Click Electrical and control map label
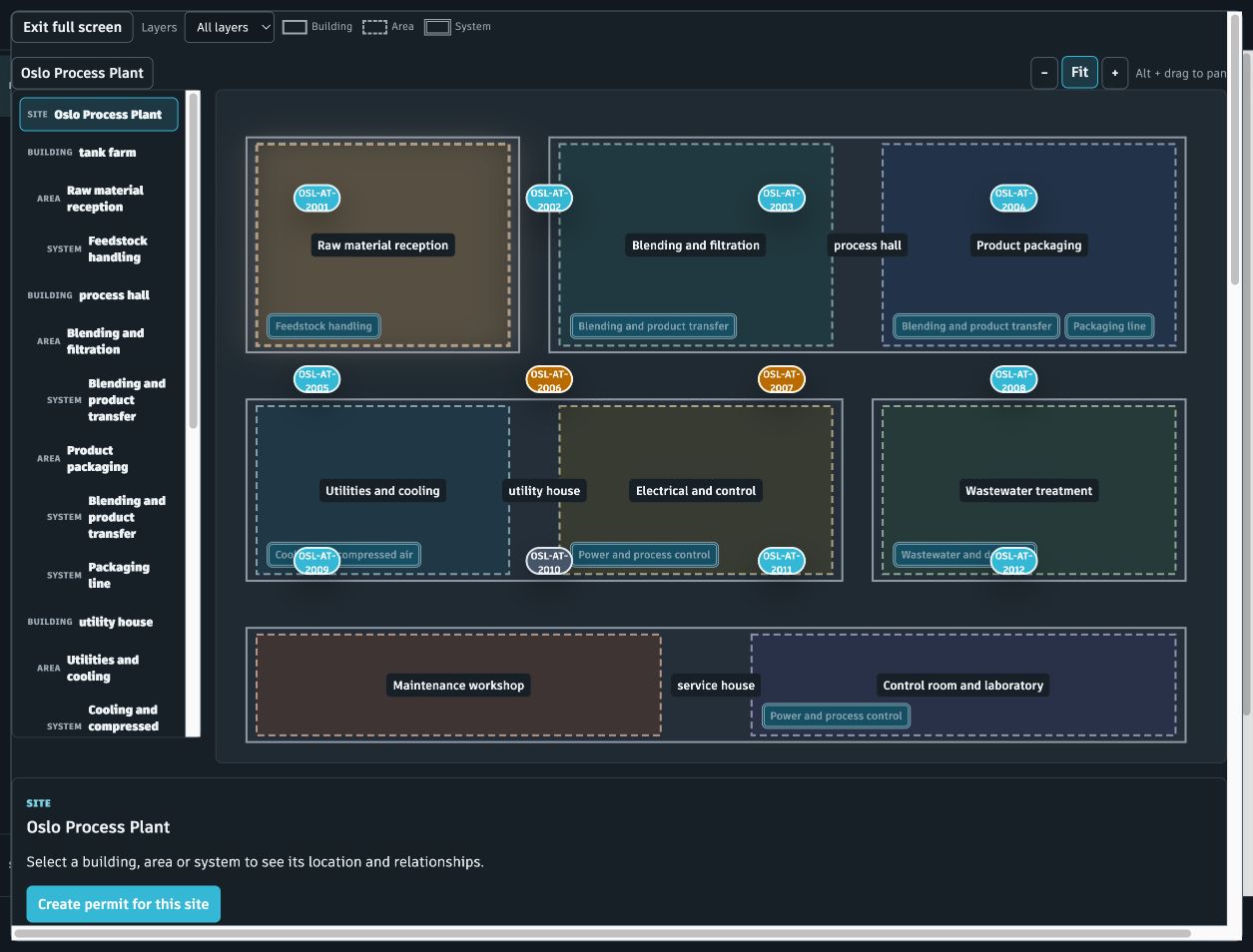Screen dimensions: 1253x952 tap(696, 491)
